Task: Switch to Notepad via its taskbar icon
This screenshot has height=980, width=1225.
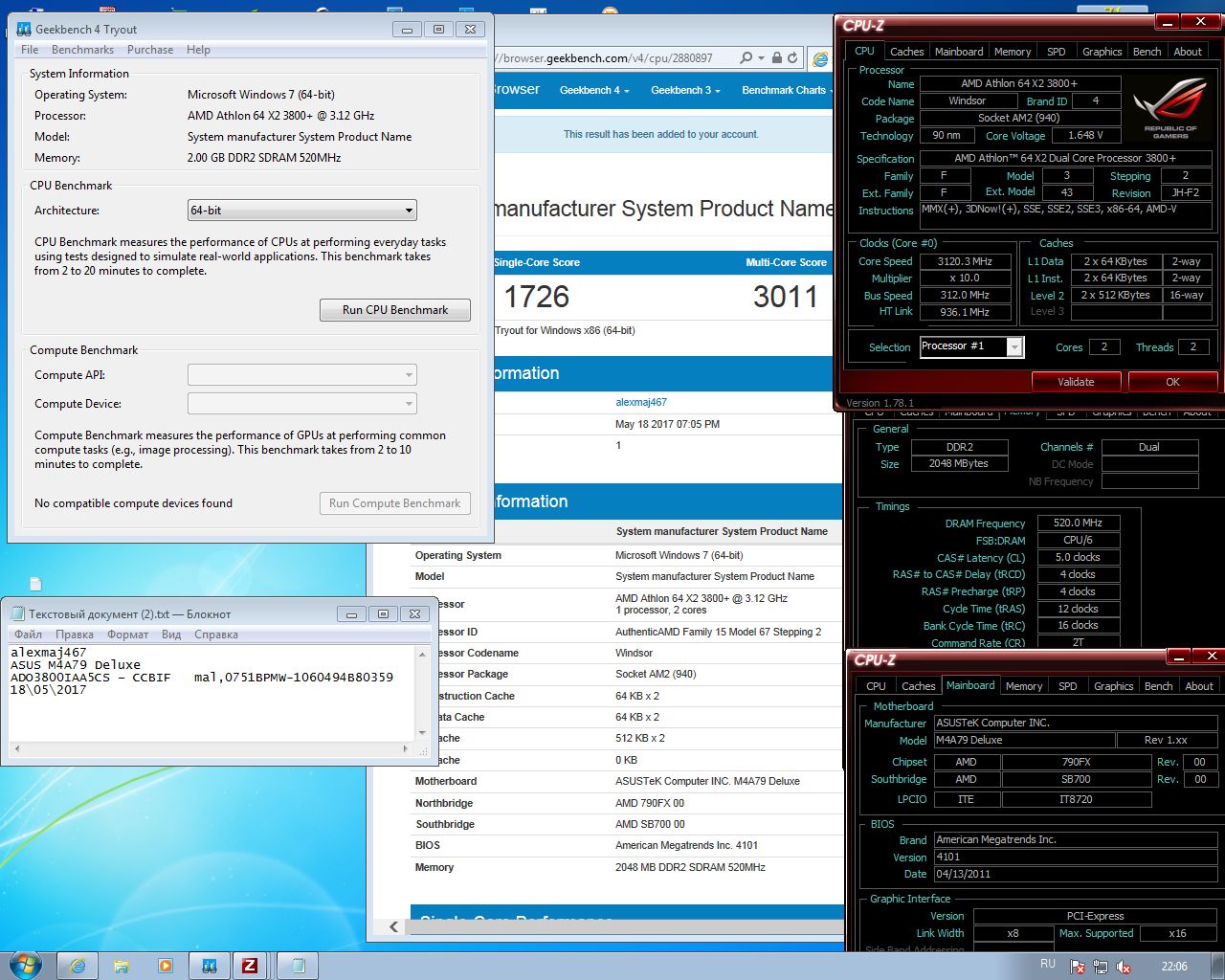Action: click(298, 966)
